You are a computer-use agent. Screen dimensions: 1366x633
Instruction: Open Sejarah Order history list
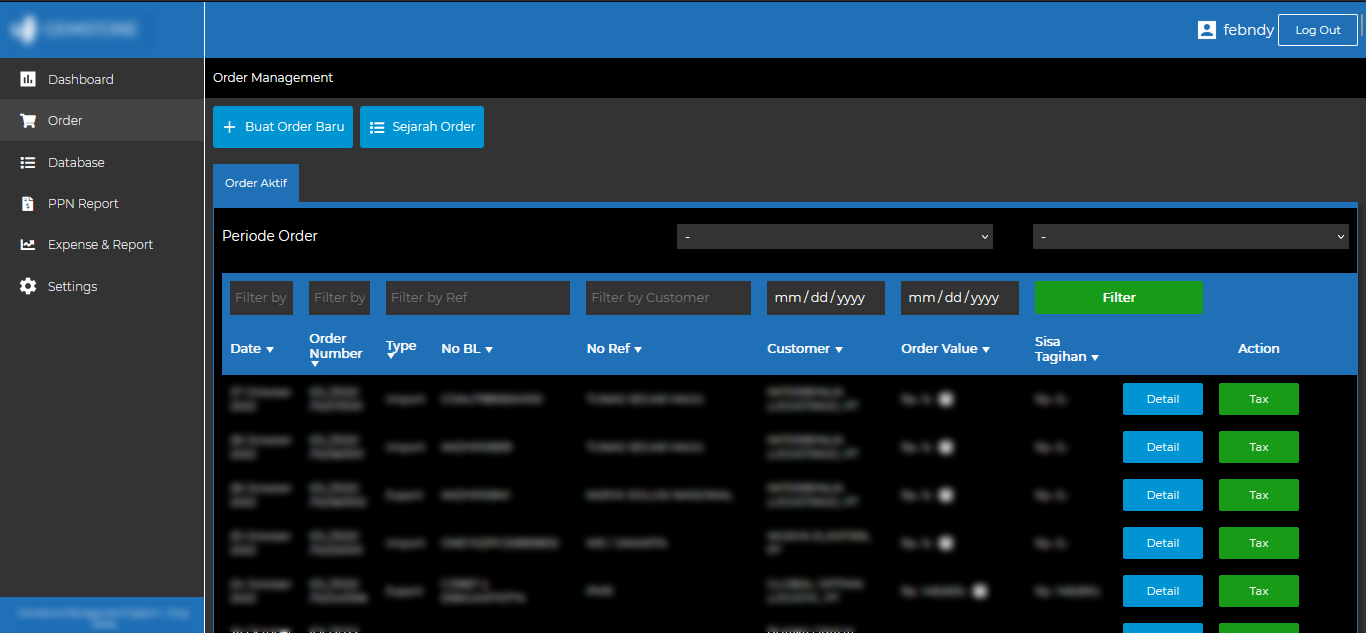422,128
